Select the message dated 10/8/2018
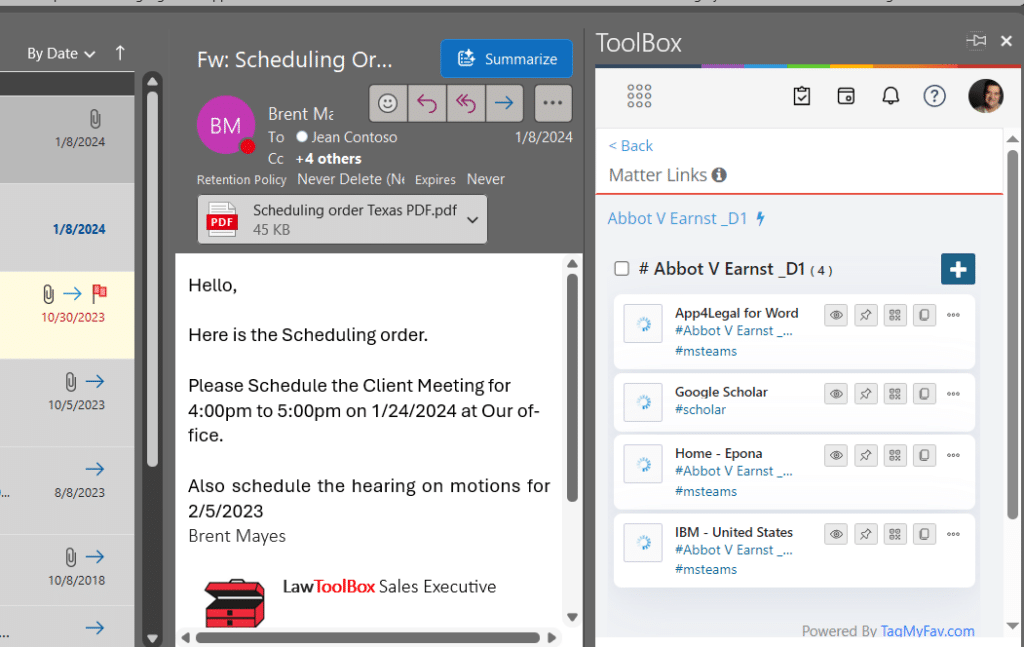Screen dimensions: 1024x647 67,568
